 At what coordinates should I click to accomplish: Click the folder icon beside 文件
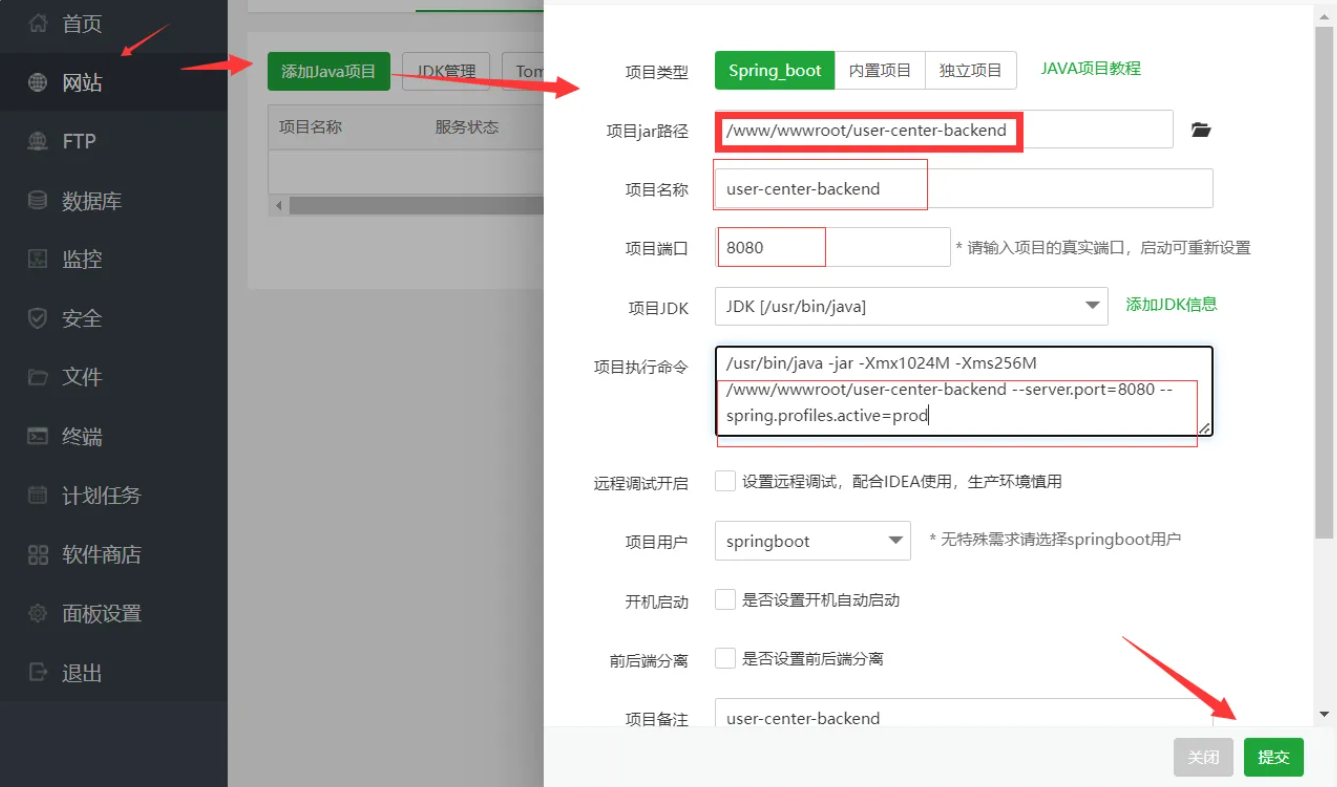point(38,377)
